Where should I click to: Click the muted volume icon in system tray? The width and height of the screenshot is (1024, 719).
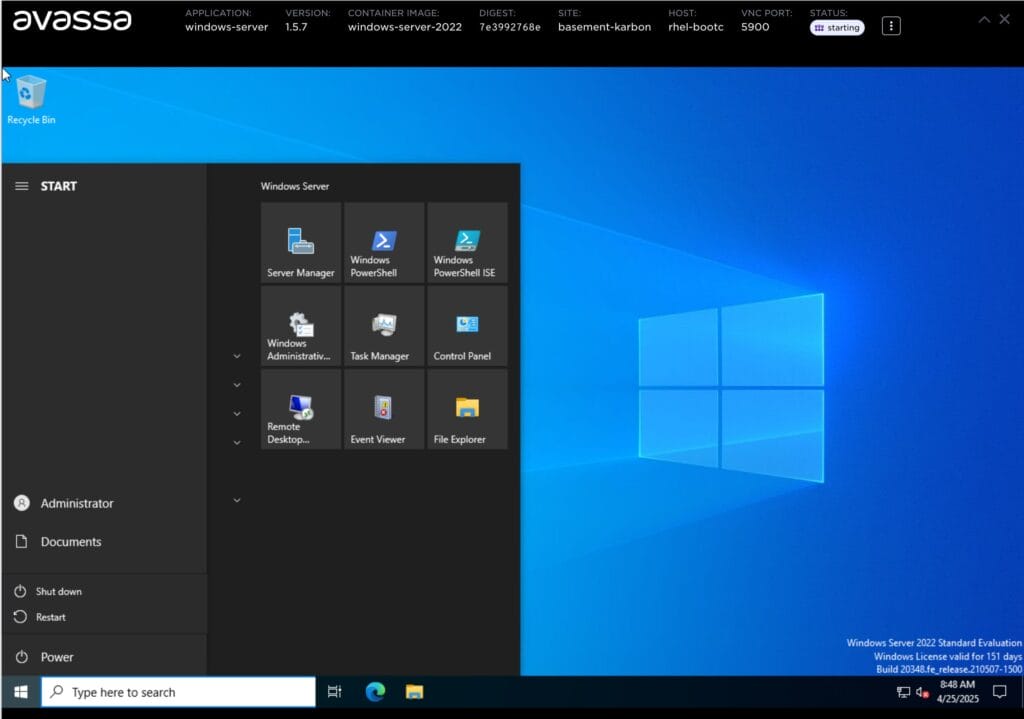pyautogui.click(x=921, y=691)
